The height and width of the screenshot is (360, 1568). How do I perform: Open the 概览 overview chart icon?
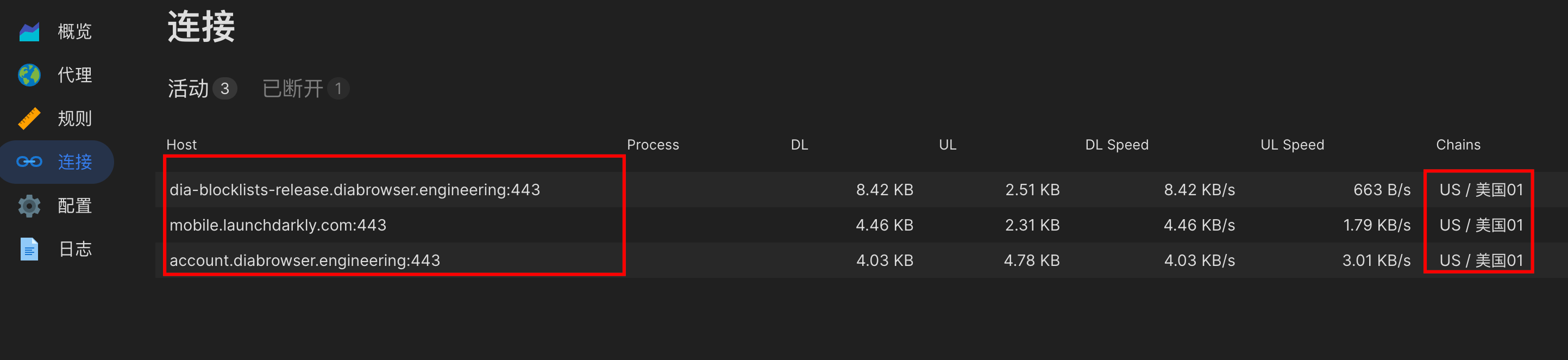29,32
